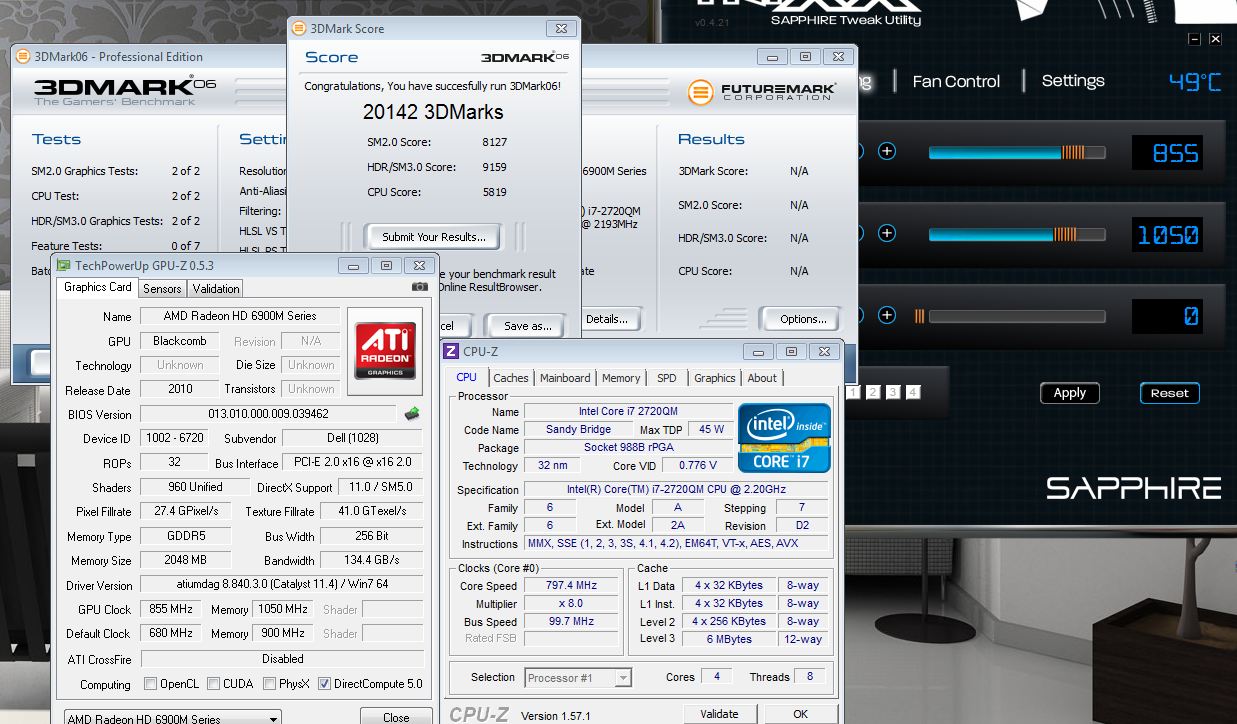
Task: Click the Core Speed 797.4 MHz value
Action: (571, 586)
